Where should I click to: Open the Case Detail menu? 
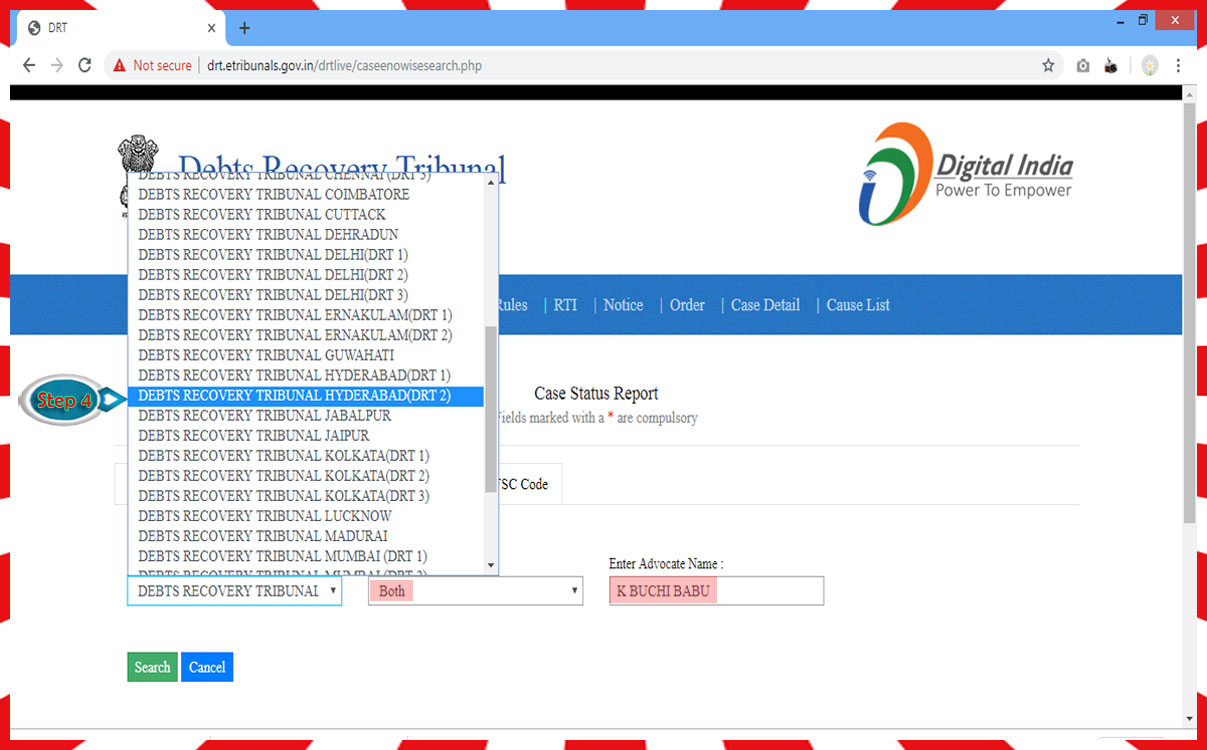click(x=765, y=305)
